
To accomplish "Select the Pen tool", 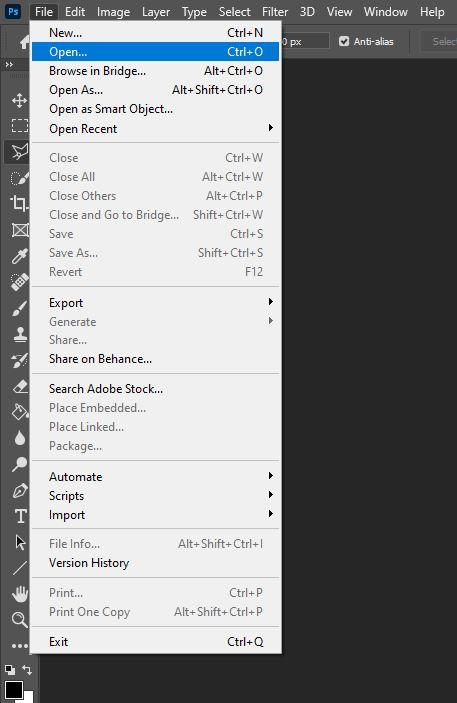I will tap(19, 490).
